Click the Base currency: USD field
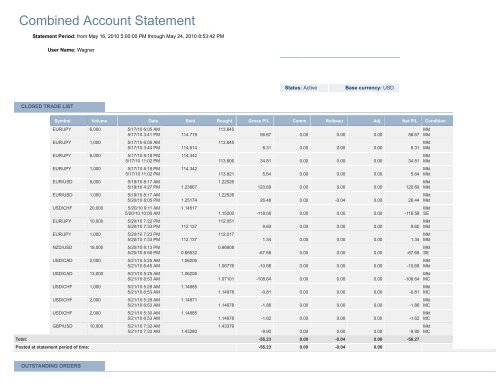500x386 pixels. [x=364, y=88]
